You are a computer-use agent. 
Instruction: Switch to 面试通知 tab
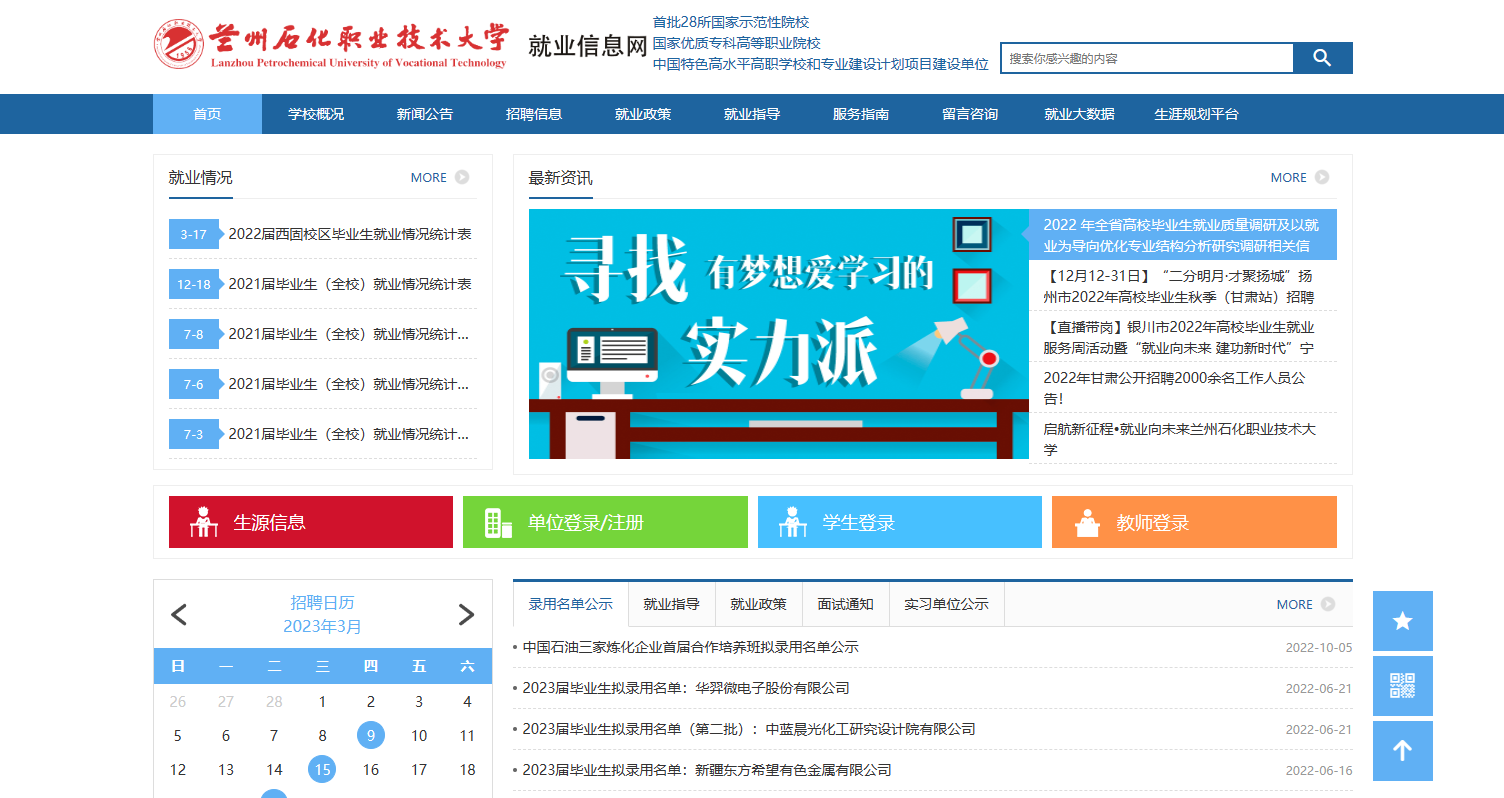pyautogui.click(x=845, y=604)
